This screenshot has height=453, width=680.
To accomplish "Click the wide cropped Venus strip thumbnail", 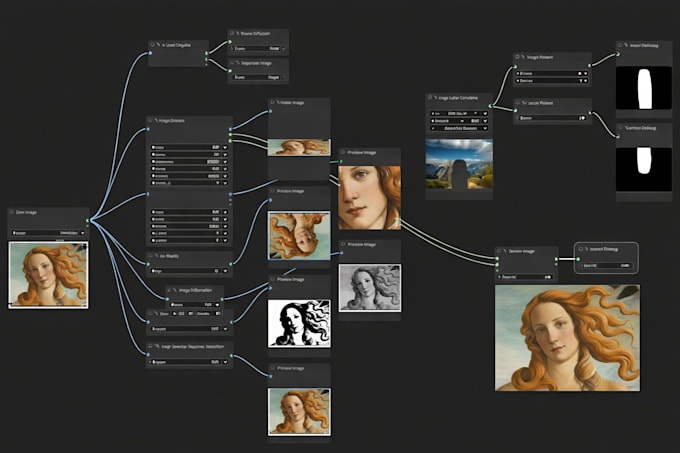I will coord(299,147).
